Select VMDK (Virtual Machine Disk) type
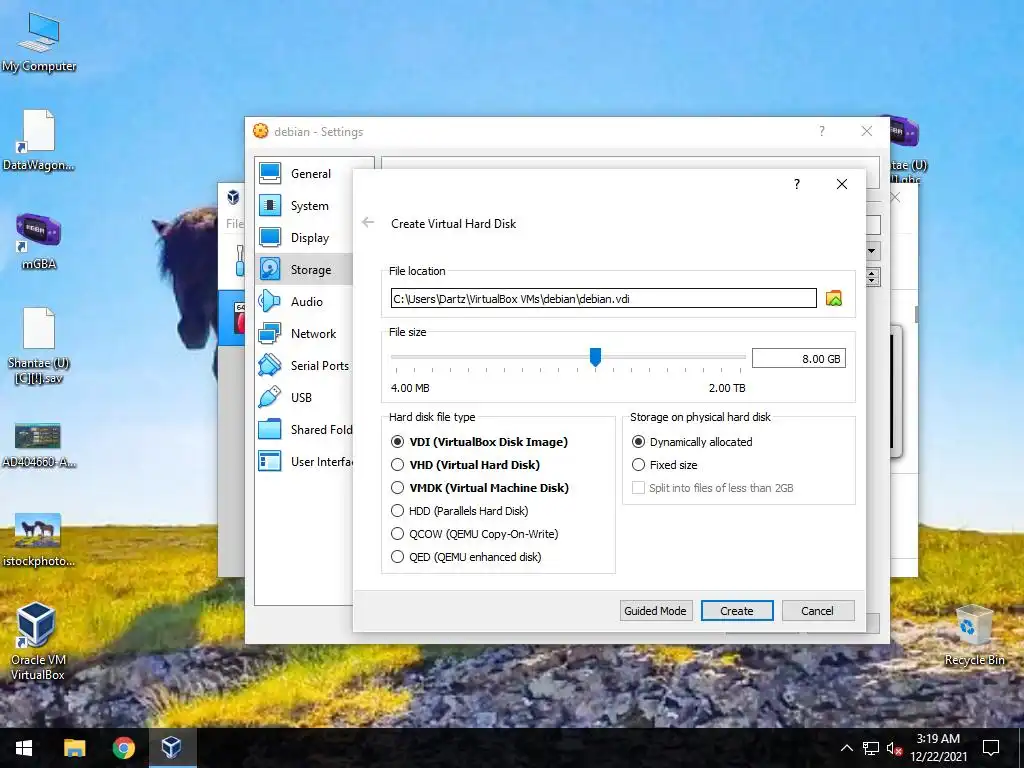 (480, 488)
